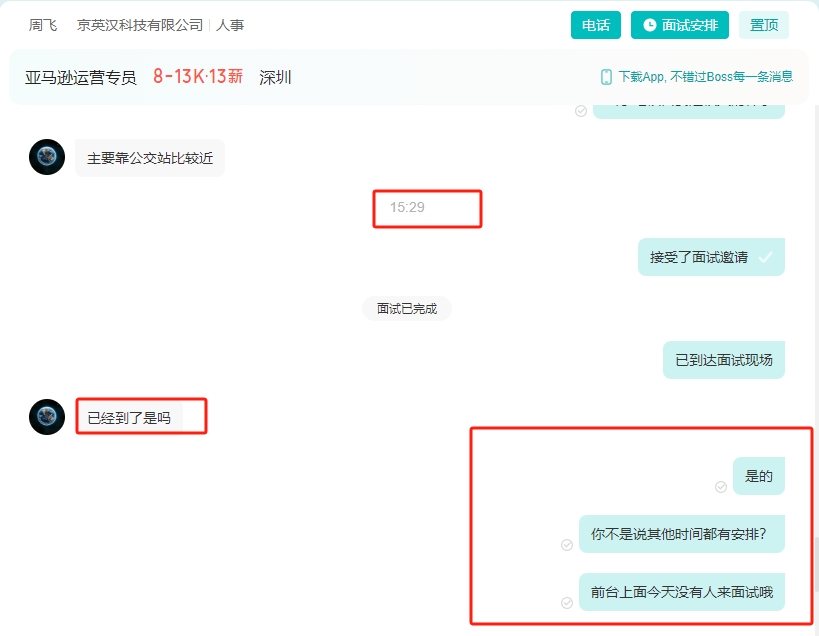Open the 面试安排 interview schedule

click(x=680, y=25)
